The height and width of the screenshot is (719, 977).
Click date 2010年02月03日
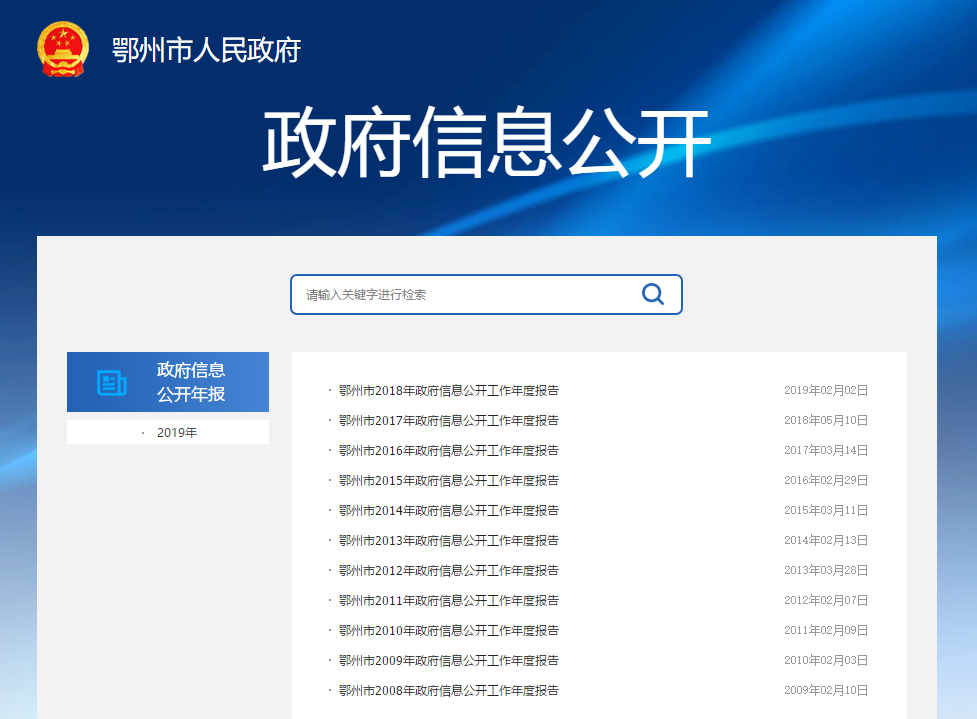click(826, 659)
